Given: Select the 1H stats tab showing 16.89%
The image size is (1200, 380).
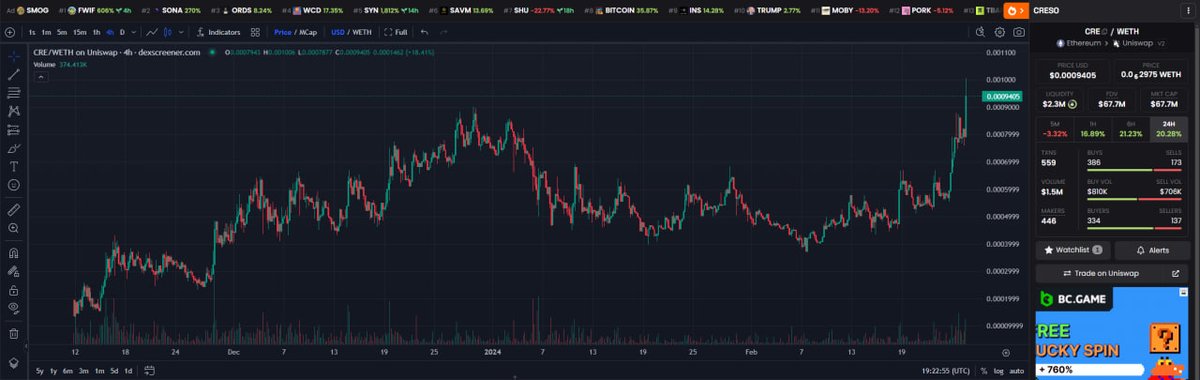Looking at the screenshot, I should (1093, 129).
